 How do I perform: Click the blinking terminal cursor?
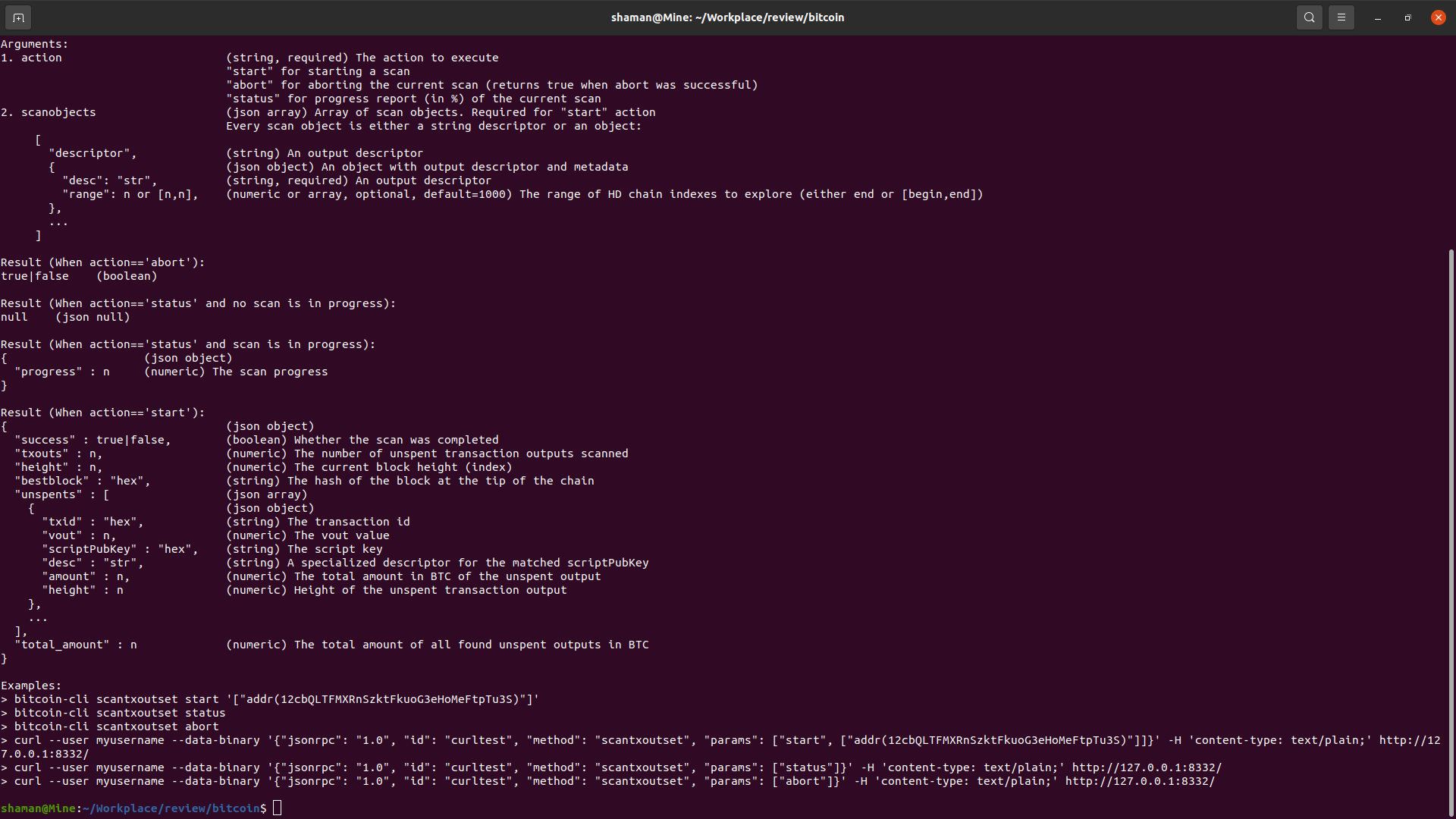click(277, 808)
